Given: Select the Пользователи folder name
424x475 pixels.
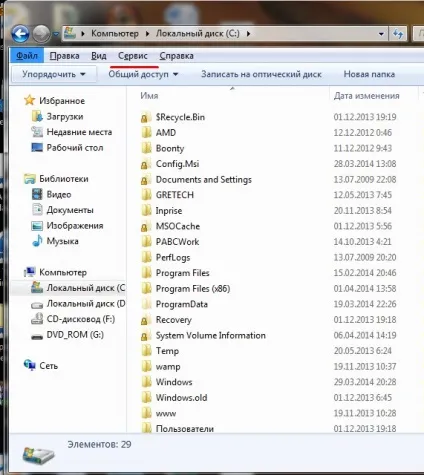Looking at the screenshot, I should tap(185, 429).
